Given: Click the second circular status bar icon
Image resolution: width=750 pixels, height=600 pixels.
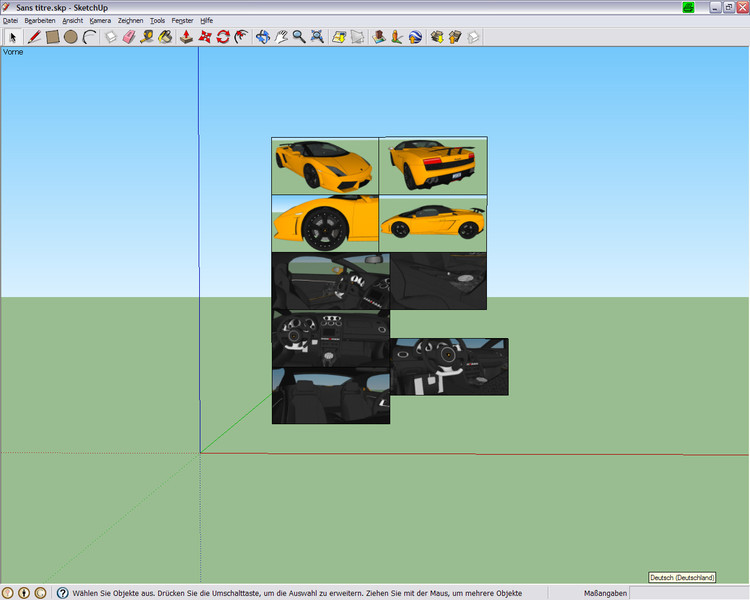Looking at the screenshot, I should tap(24, 593).
